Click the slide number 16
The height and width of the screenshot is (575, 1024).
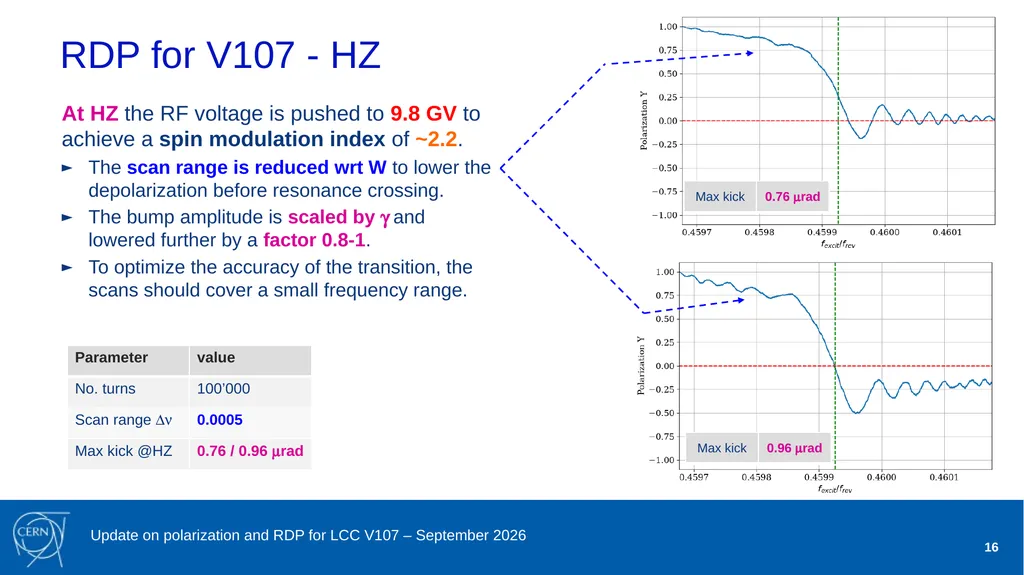click(991, 548)
